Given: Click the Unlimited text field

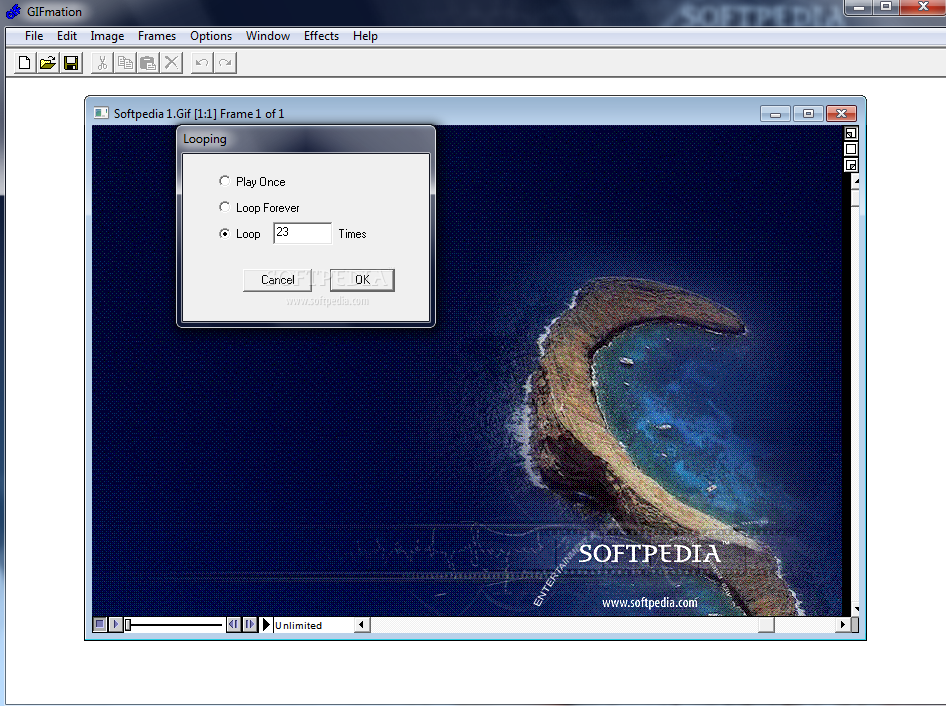Looking at the screenshot, I should click(x=313, y=625).
